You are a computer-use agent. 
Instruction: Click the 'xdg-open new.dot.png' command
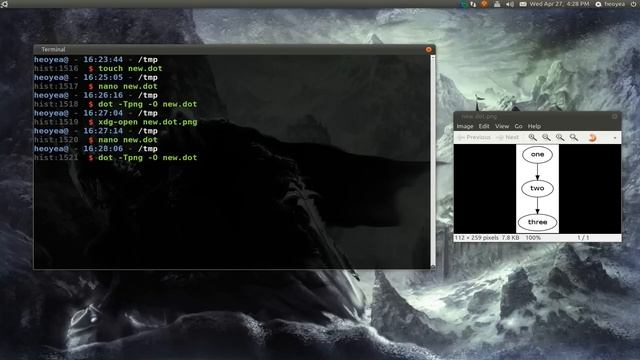pyautogui.click(x=148, y=122)
